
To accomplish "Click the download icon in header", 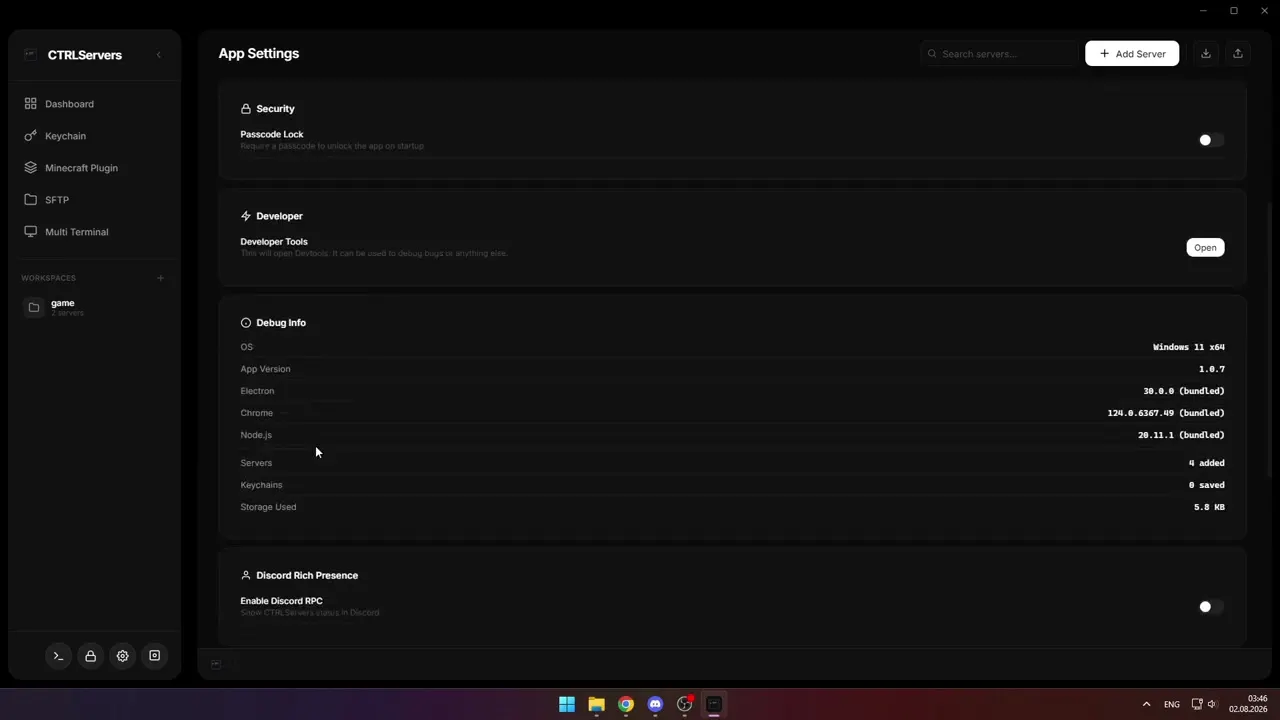I will pyautogui.click(x=1206, y=54).
